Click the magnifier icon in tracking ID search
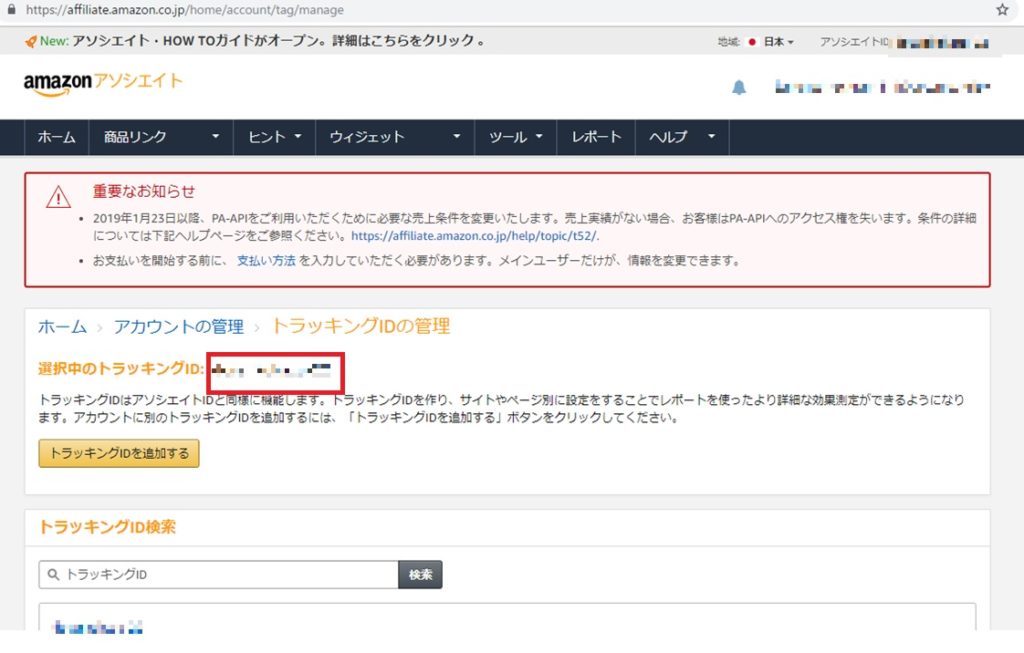 click(54, 575)
